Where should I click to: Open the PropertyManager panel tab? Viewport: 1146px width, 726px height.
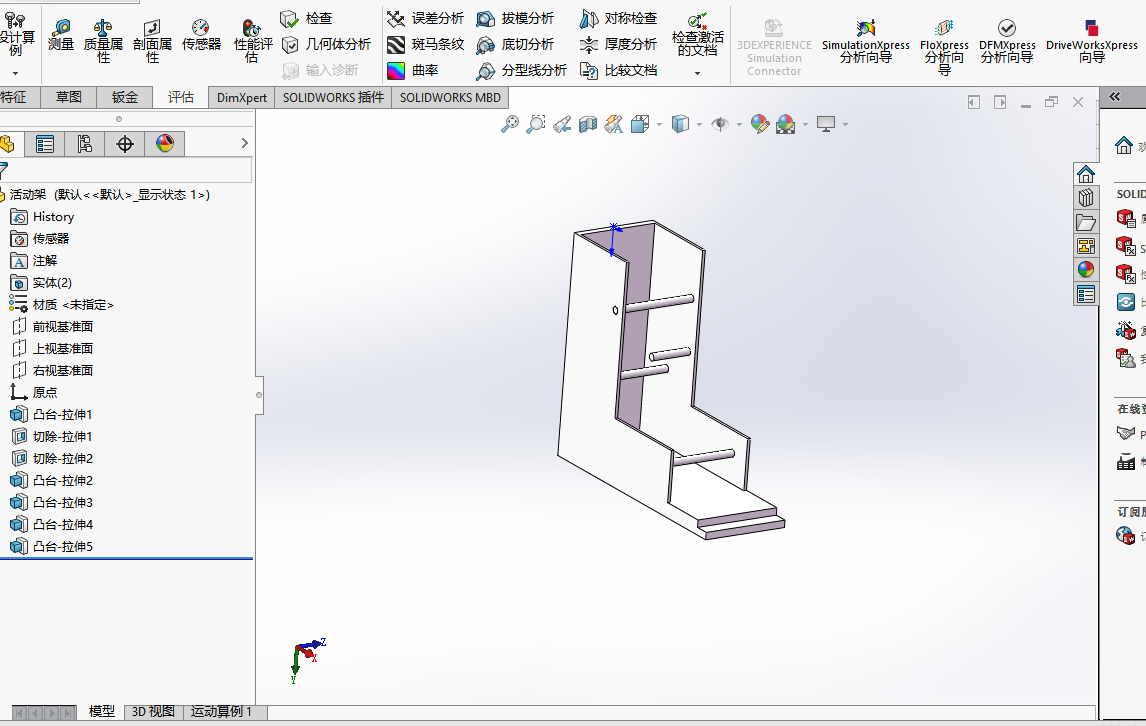tap(45, 144)
